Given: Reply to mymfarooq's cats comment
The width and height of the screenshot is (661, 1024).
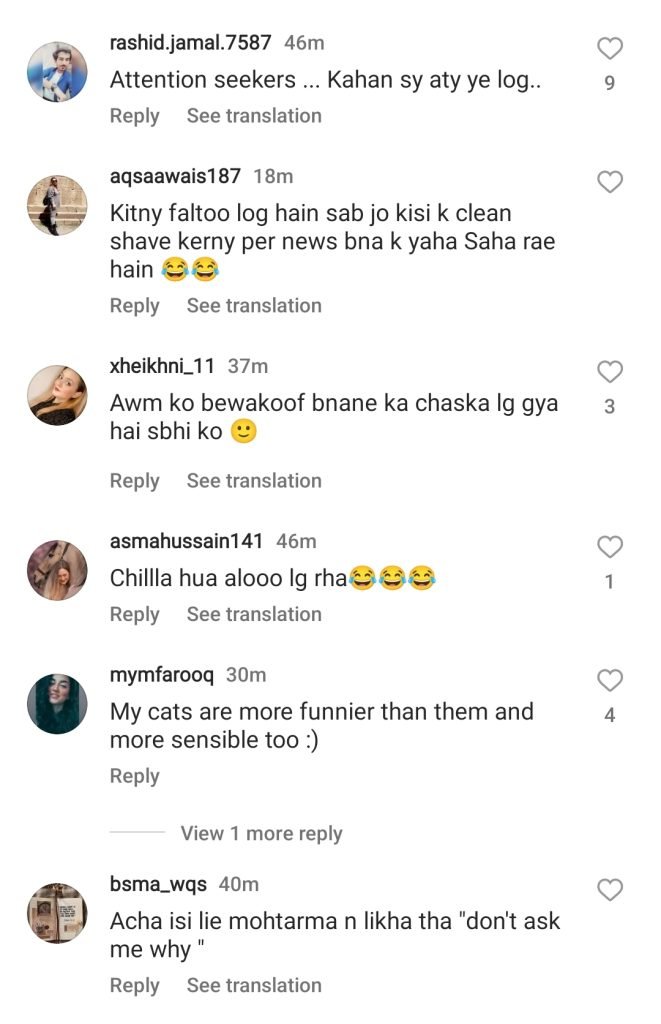Looking at the screenshot, I should pyautogui.click(x=134, y=776).
